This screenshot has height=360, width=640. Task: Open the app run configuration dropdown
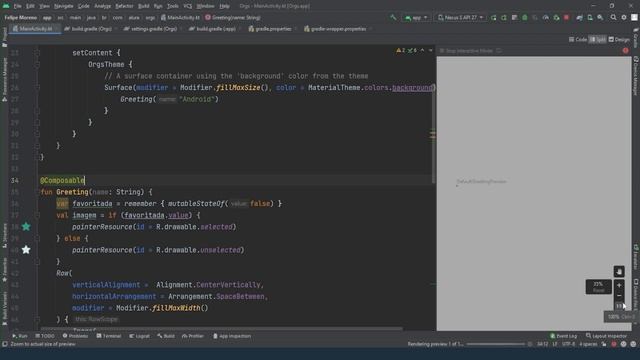coord(416,18)
